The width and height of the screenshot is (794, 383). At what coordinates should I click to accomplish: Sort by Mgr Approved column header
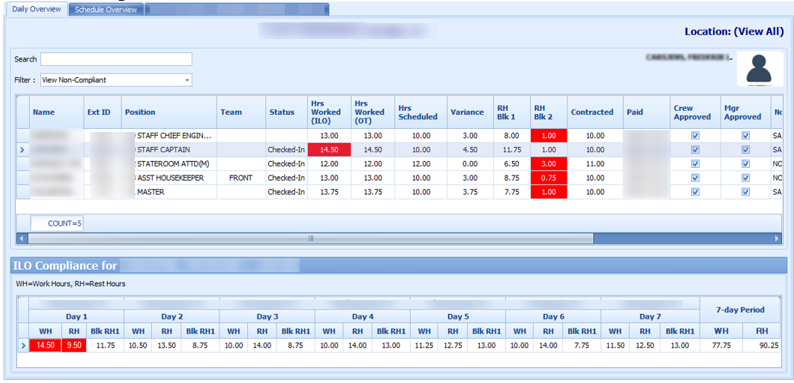coord(745,112)
